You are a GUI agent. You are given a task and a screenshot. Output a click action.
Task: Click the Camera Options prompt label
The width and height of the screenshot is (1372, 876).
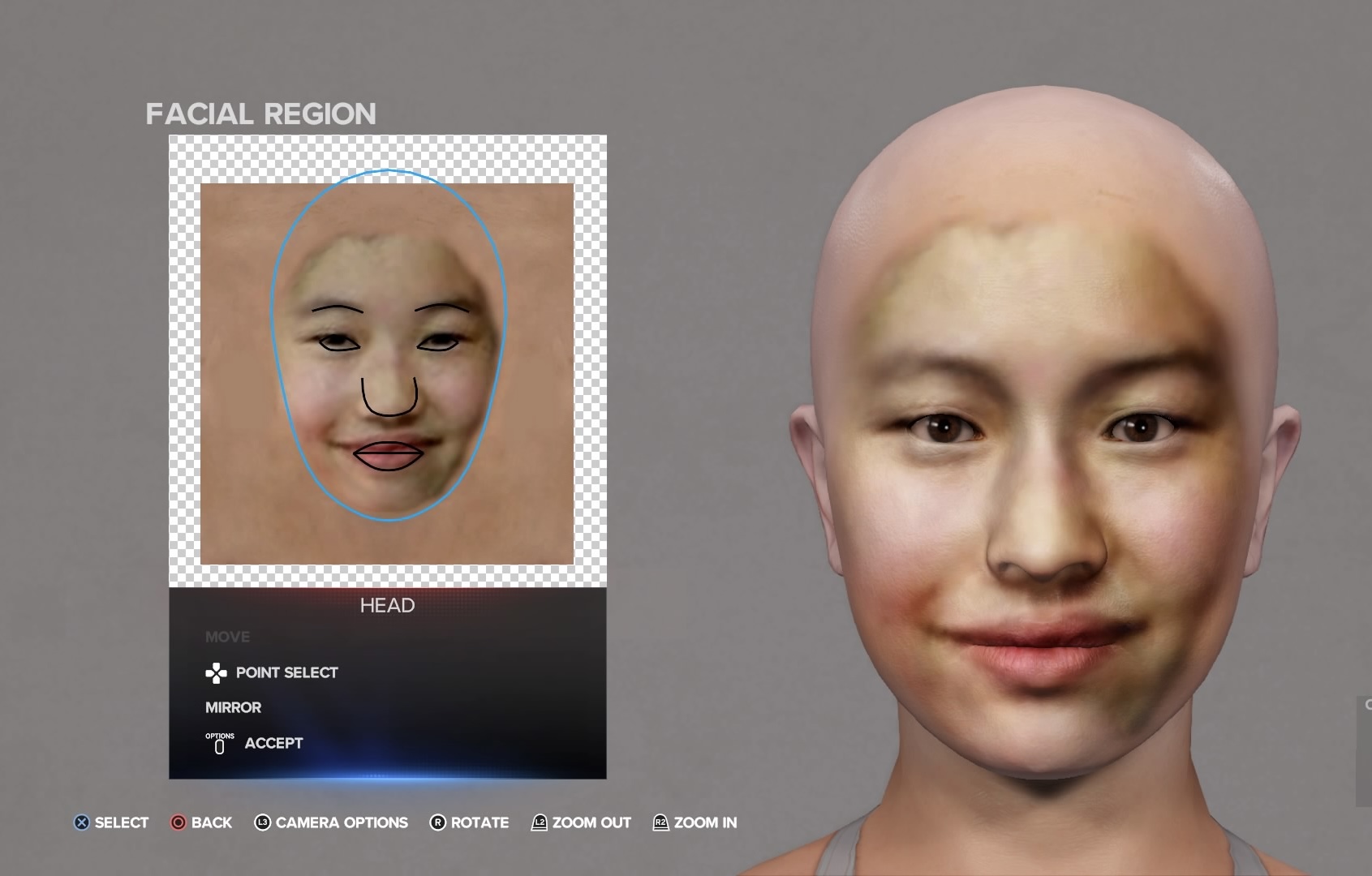342,822
